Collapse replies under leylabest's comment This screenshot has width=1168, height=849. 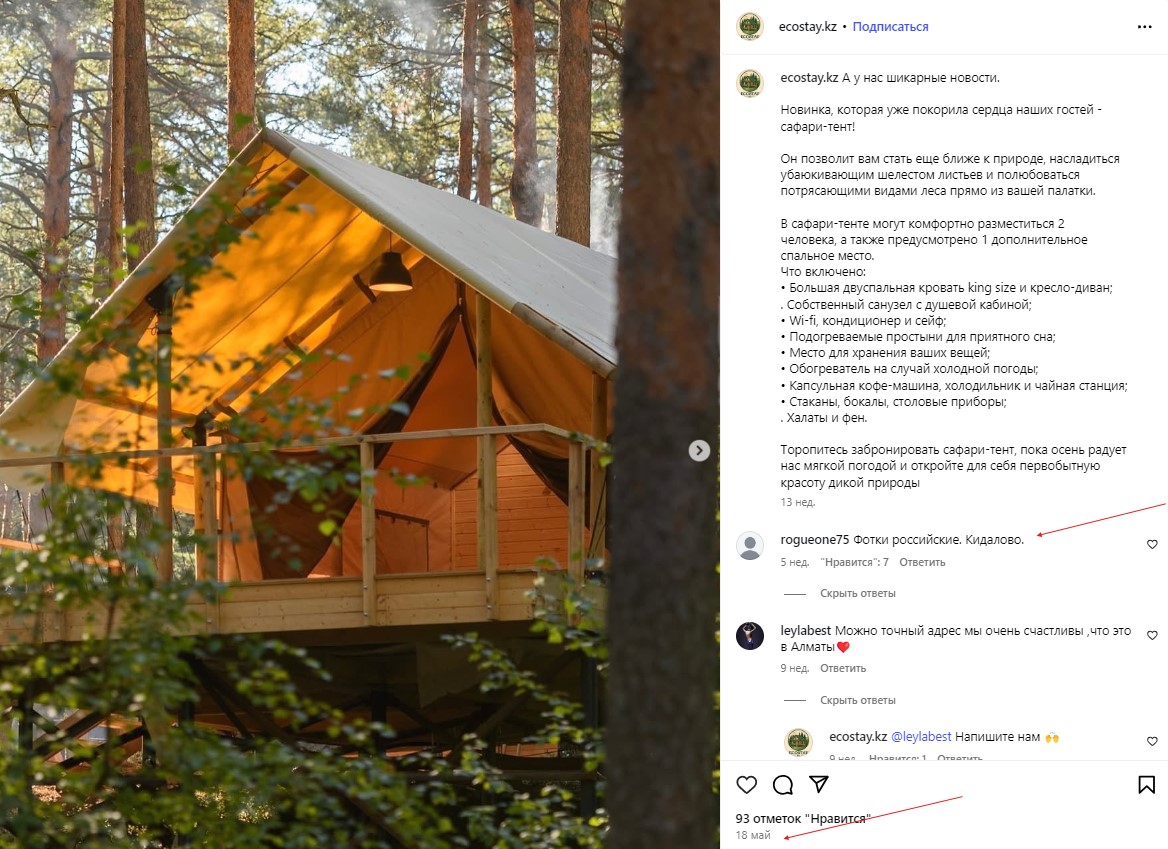[x=857, y=700]
